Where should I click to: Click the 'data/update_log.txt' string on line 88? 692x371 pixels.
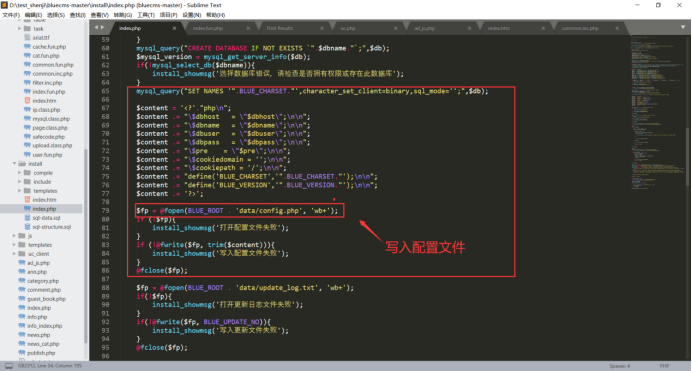(x=277, y=288)
